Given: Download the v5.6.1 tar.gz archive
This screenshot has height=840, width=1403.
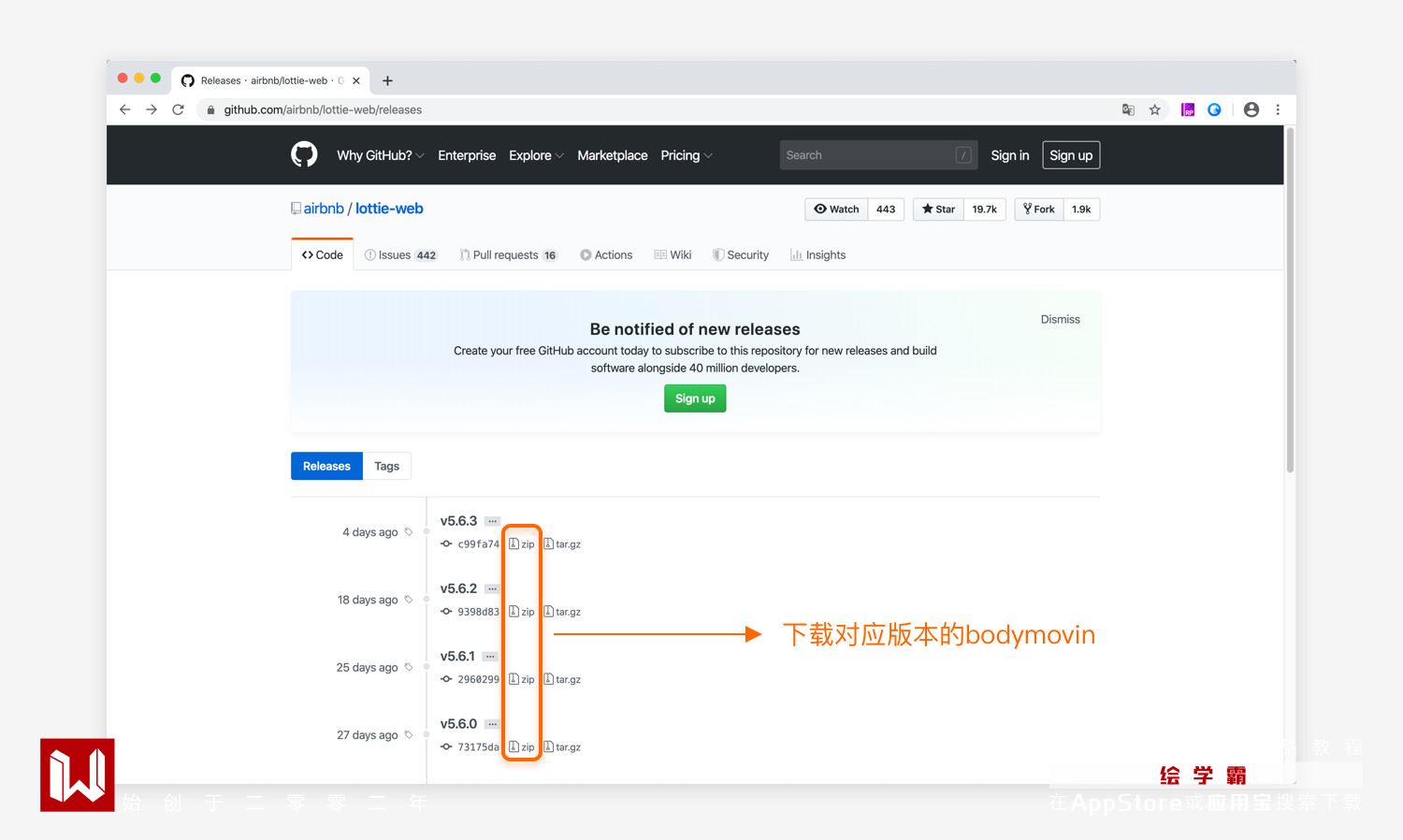Looking at the screenshot, I should (563, 679).
